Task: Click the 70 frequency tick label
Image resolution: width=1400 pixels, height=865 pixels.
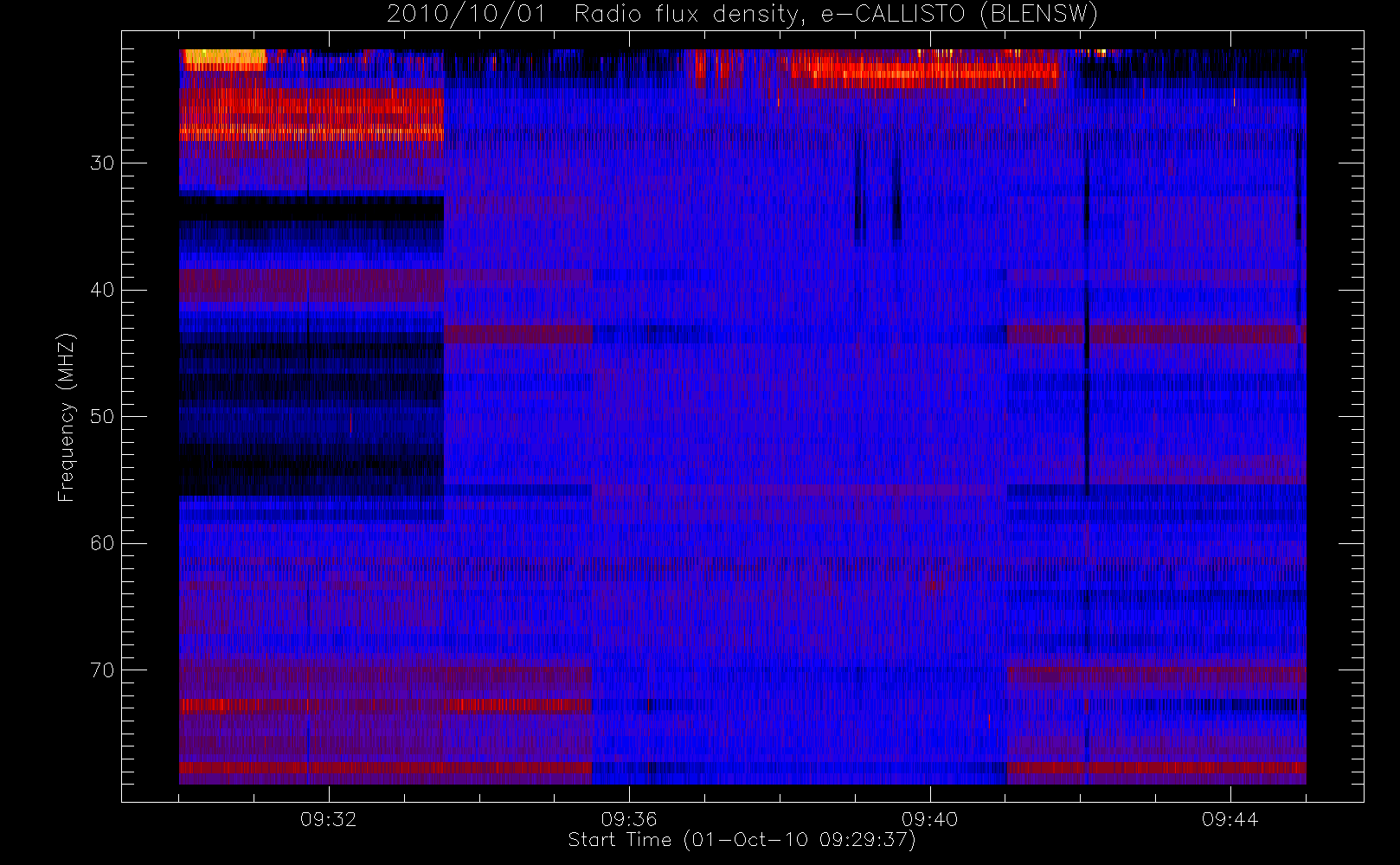Action: 102,670
